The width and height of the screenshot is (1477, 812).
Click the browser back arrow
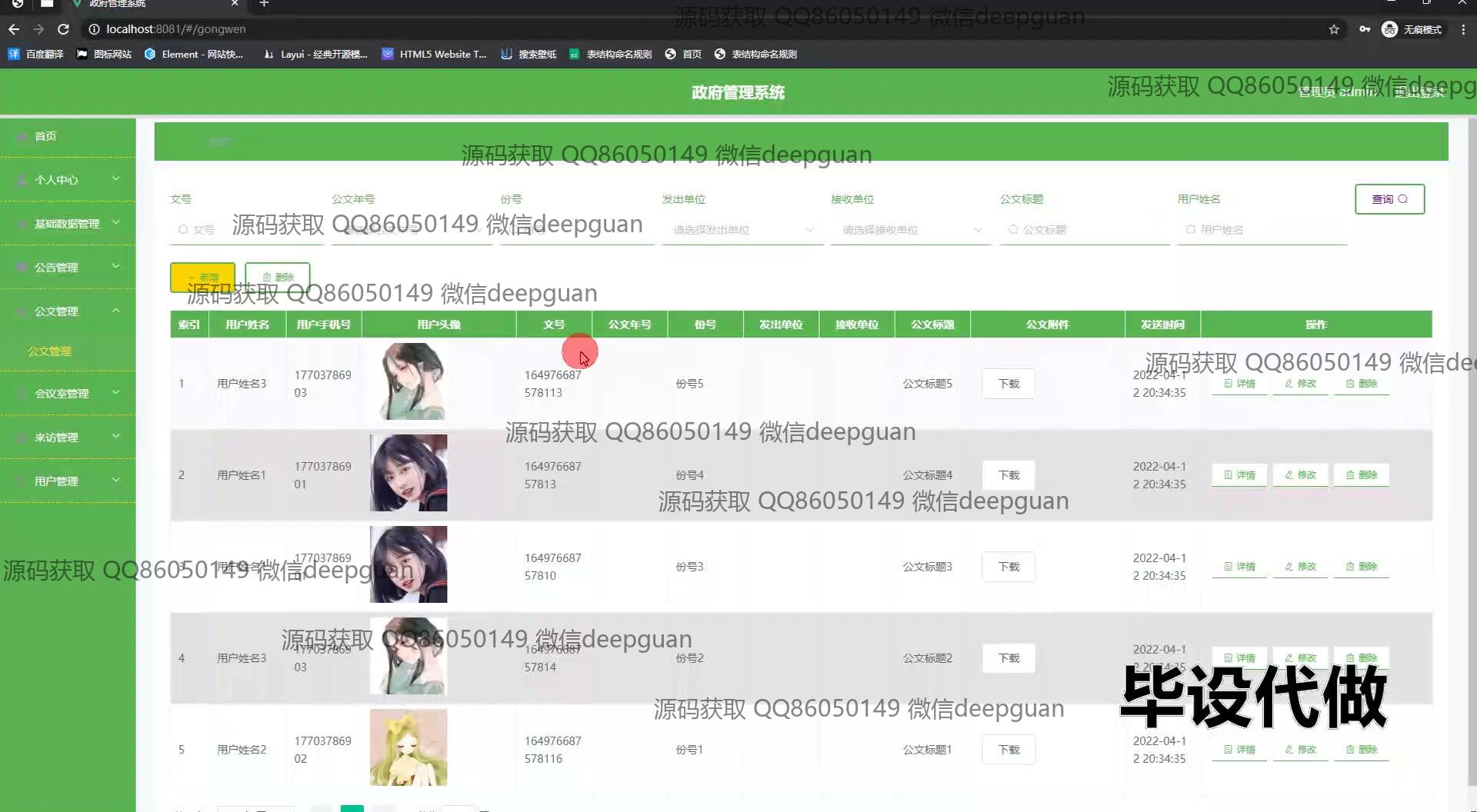[x=14, y=29]
